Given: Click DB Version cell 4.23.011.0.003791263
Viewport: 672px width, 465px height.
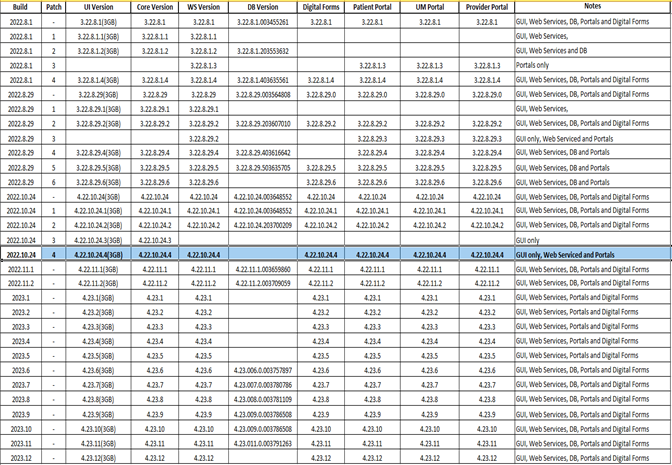Looking at the screenshot, I should click(263, 441).
